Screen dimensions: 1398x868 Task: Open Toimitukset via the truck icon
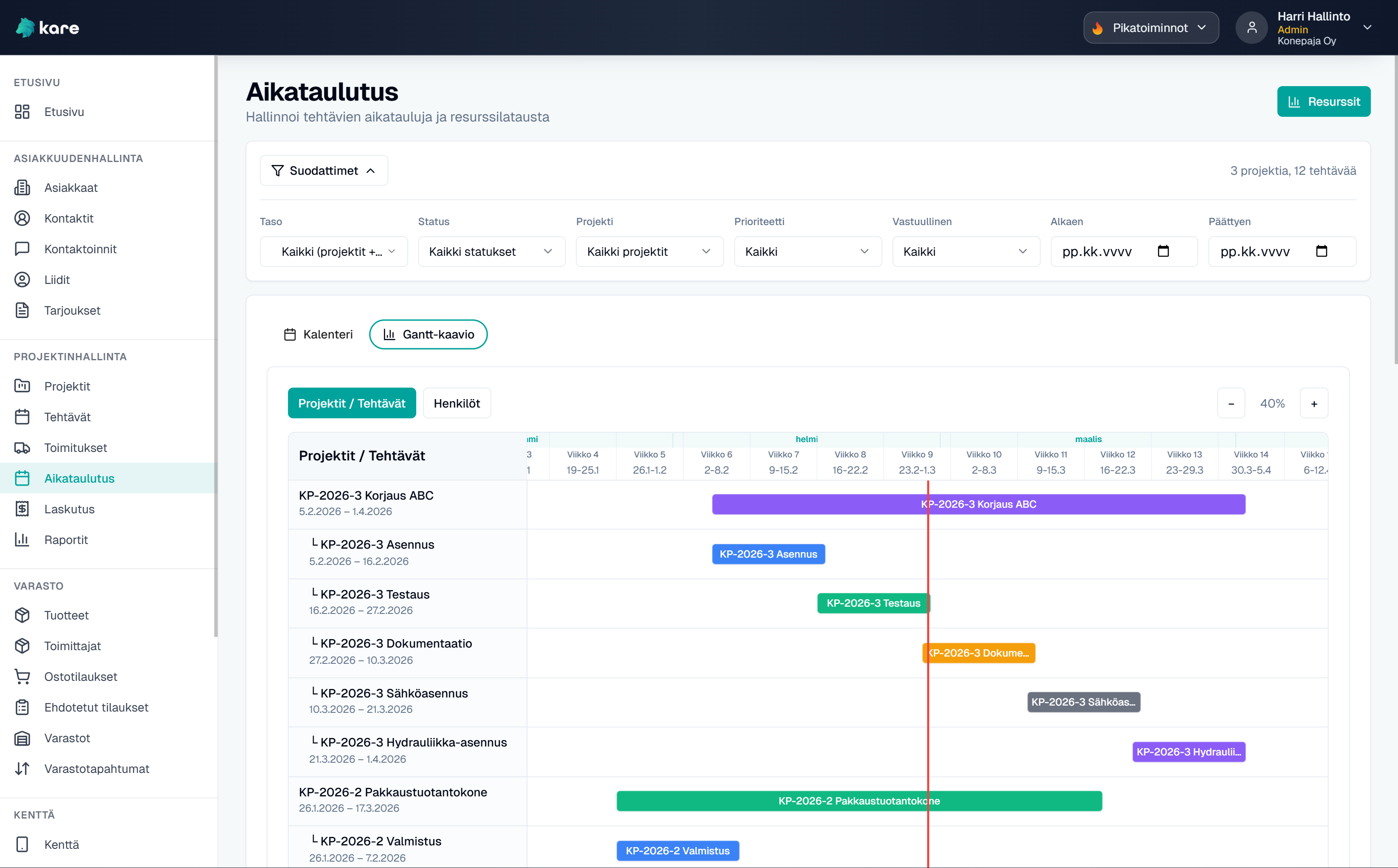coord(22,448)
